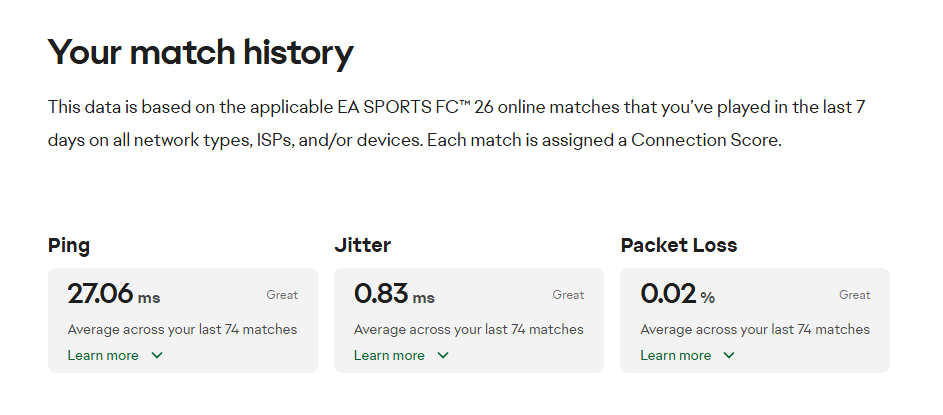Click the 0.02 % packet loss value

(678, 294)
